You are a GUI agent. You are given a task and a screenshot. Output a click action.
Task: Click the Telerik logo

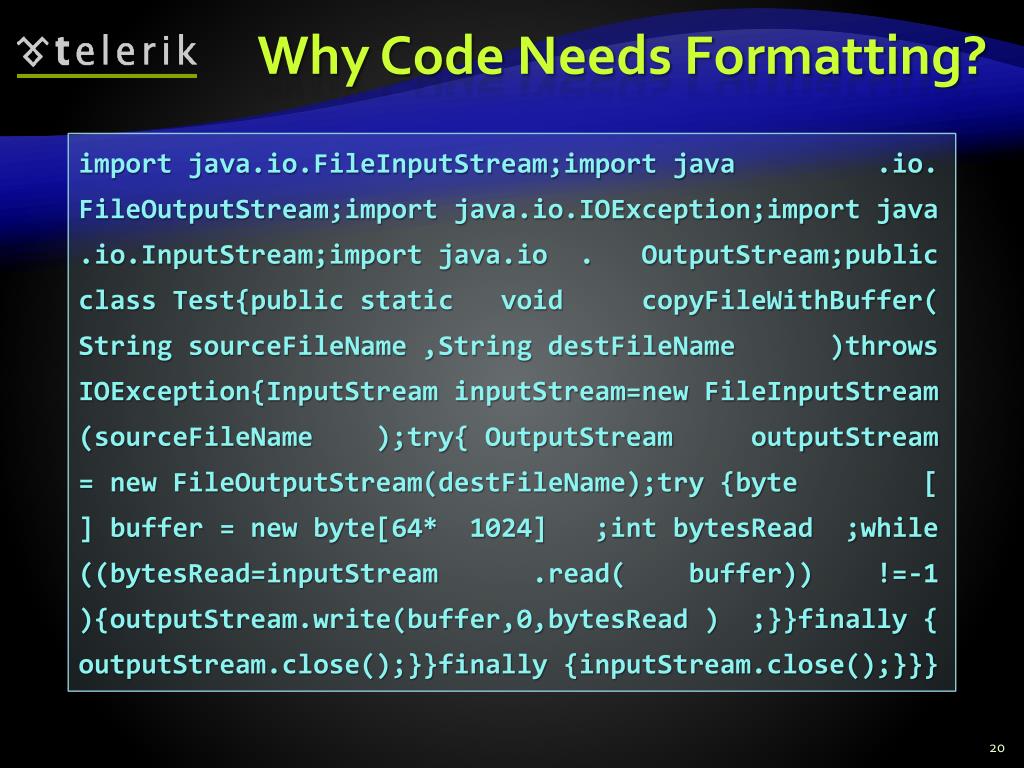pos(107,54)
